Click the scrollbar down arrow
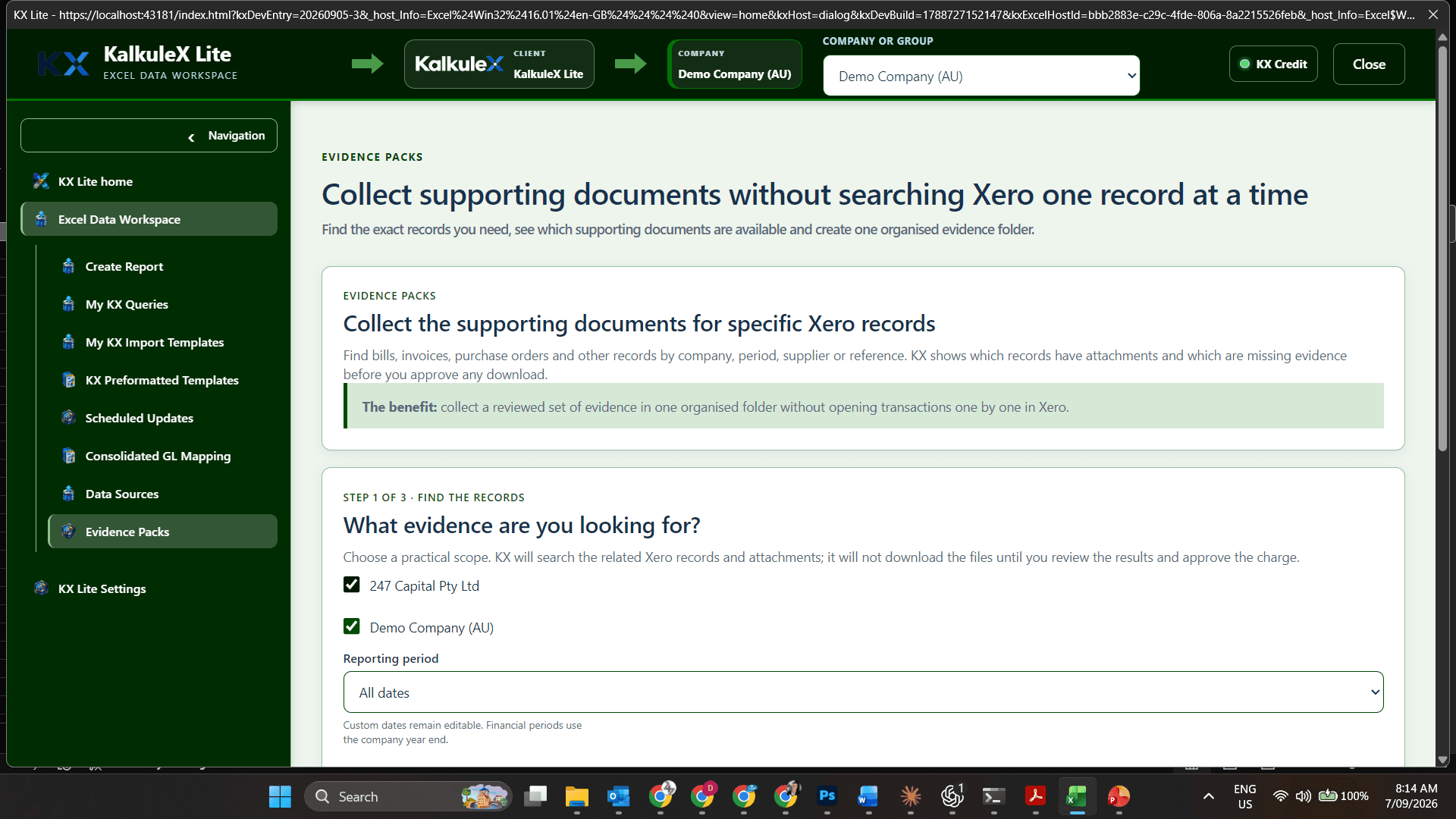The image size is (1456, 819). click(x=1442, y=759)
